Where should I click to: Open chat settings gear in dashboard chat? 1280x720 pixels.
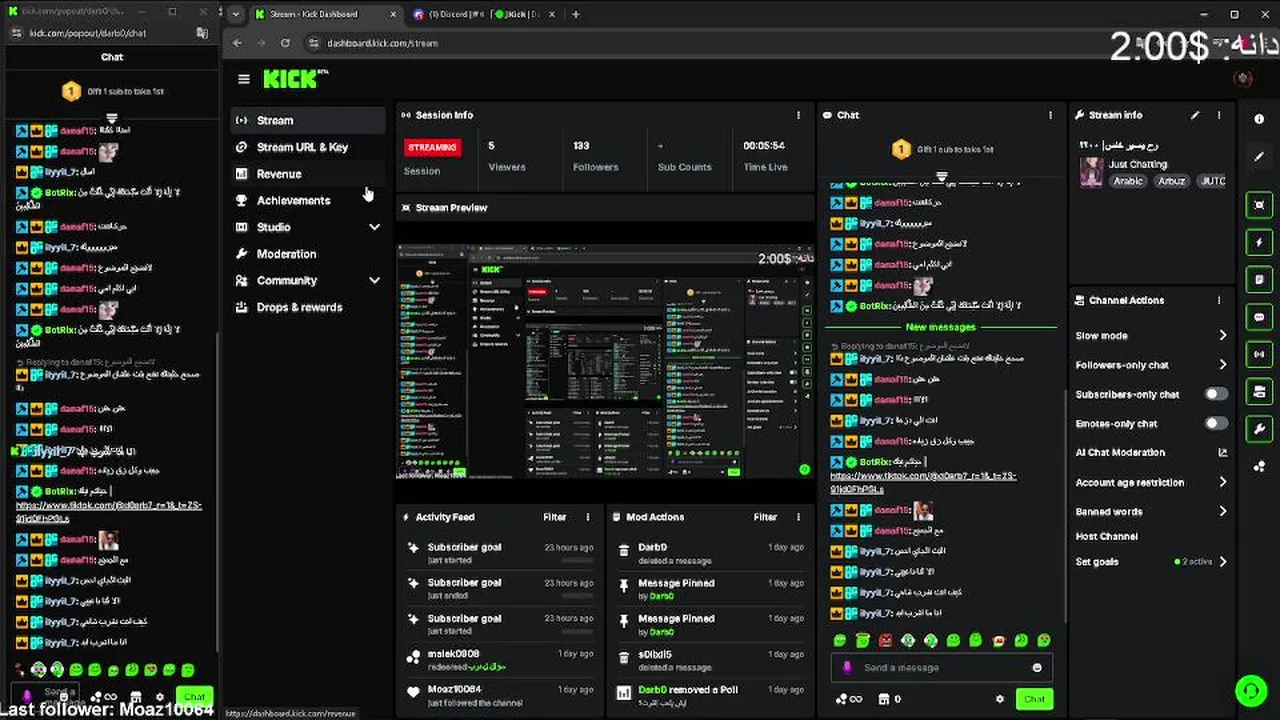(999, 699)
